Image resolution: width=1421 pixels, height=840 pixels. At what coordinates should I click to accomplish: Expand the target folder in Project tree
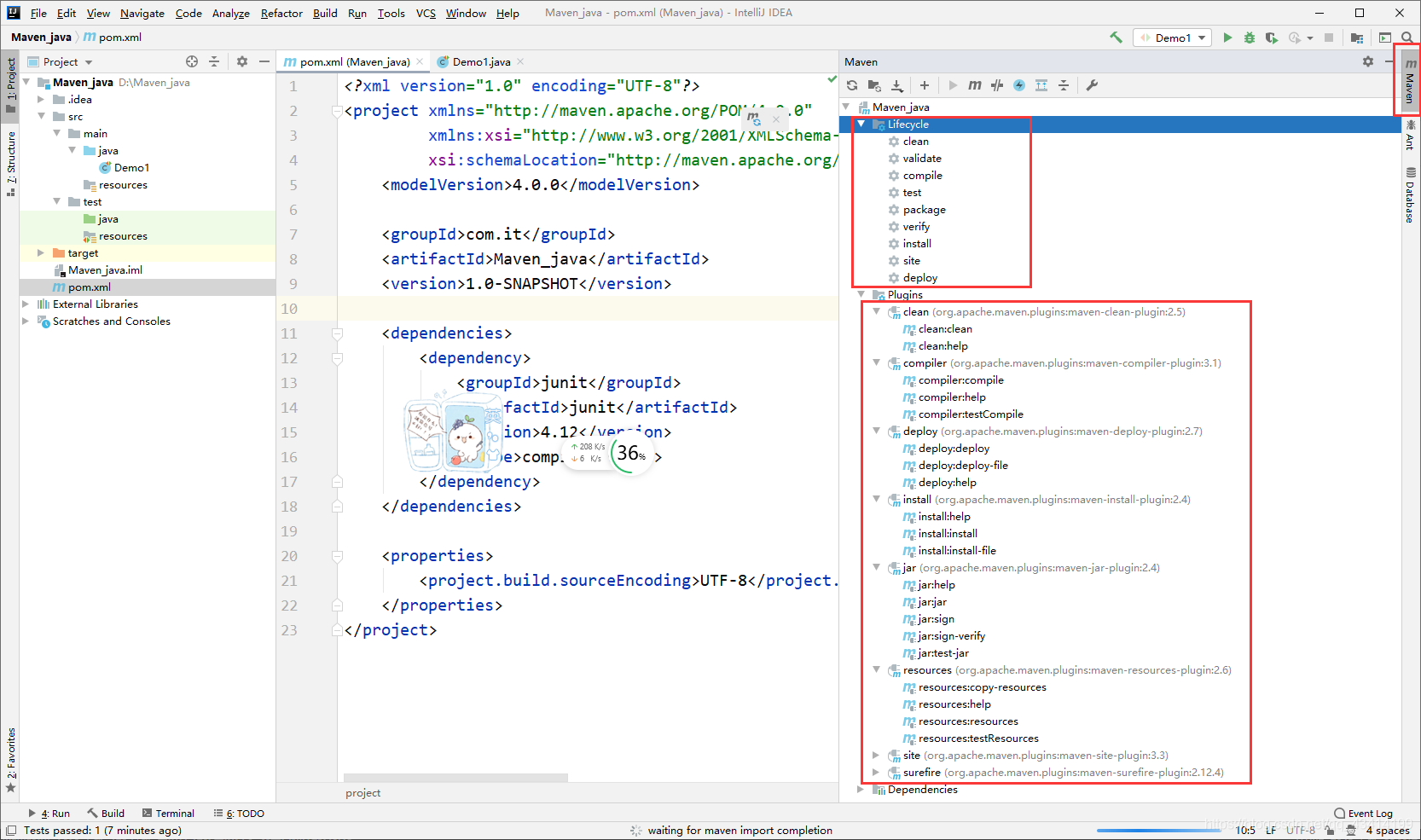41,253
